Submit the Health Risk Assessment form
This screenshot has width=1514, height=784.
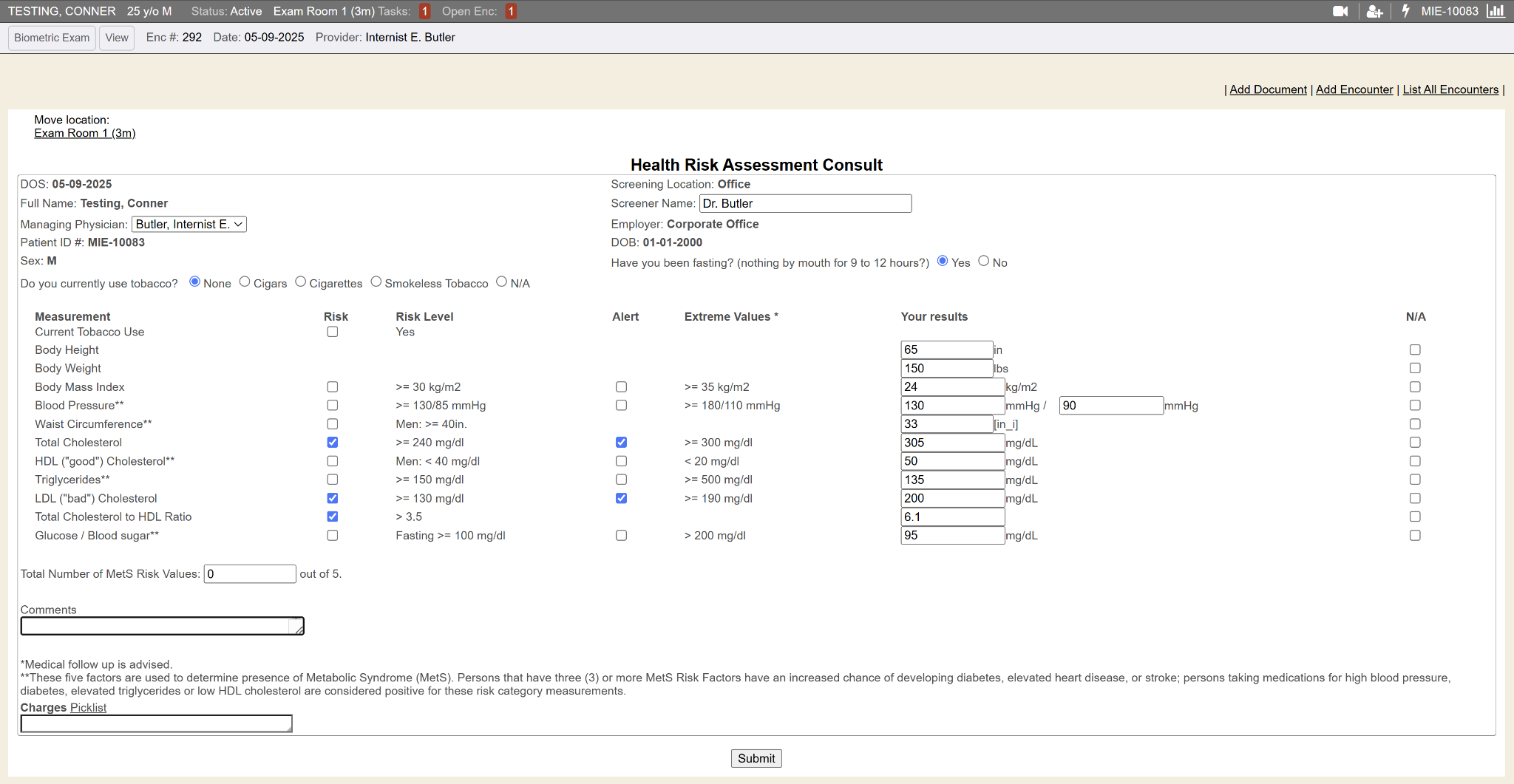coord(756,758)
